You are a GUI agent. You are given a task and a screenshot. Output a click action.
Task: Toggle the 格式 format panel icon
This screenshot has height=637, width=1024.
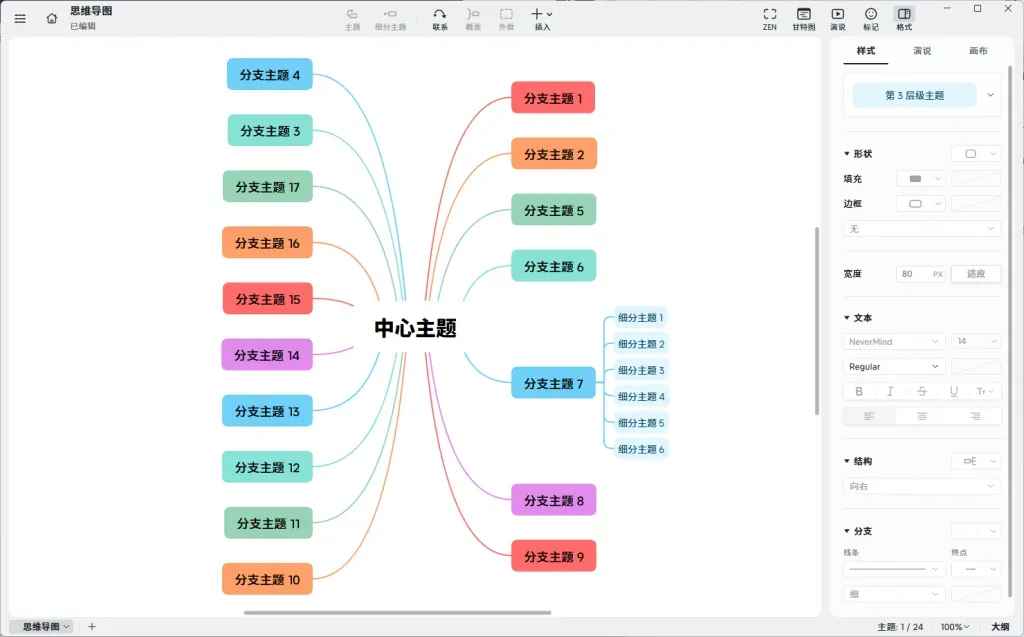[x=904, y=14]
